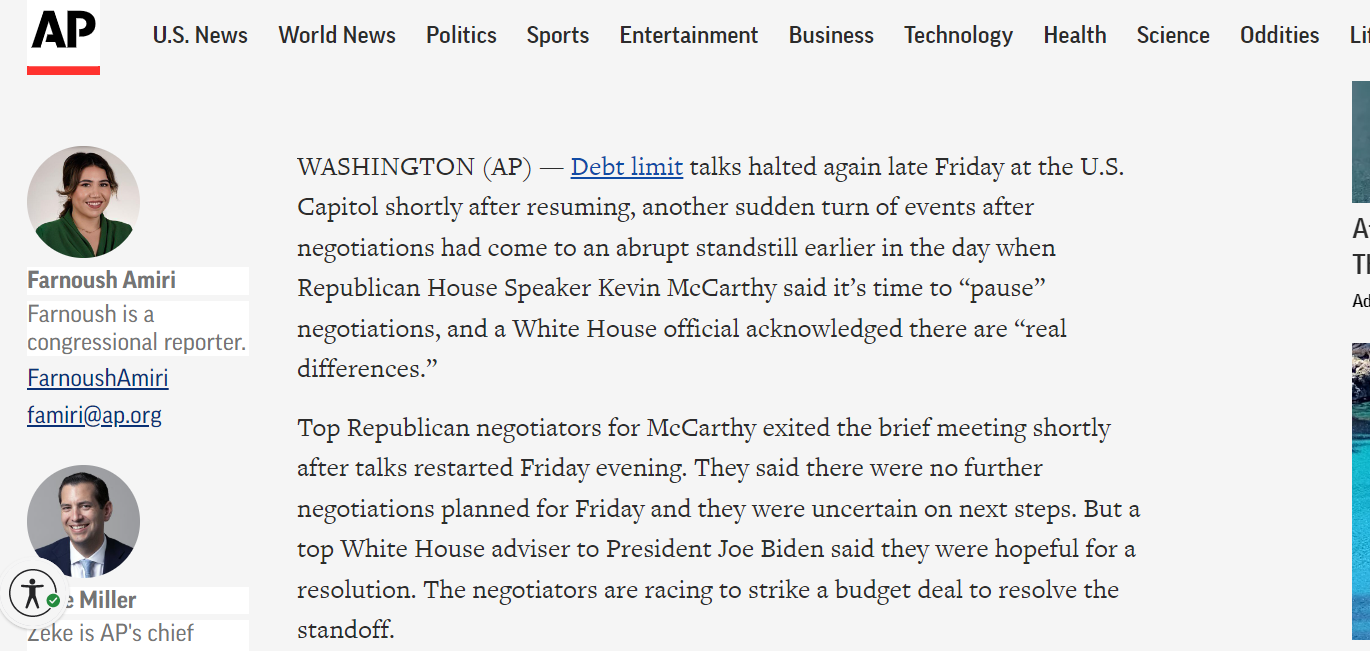Viewport: 1370px width, 651px height.
Task: Open the accessibility options icon
Action: pyautogui.click(x=34, y=593)
